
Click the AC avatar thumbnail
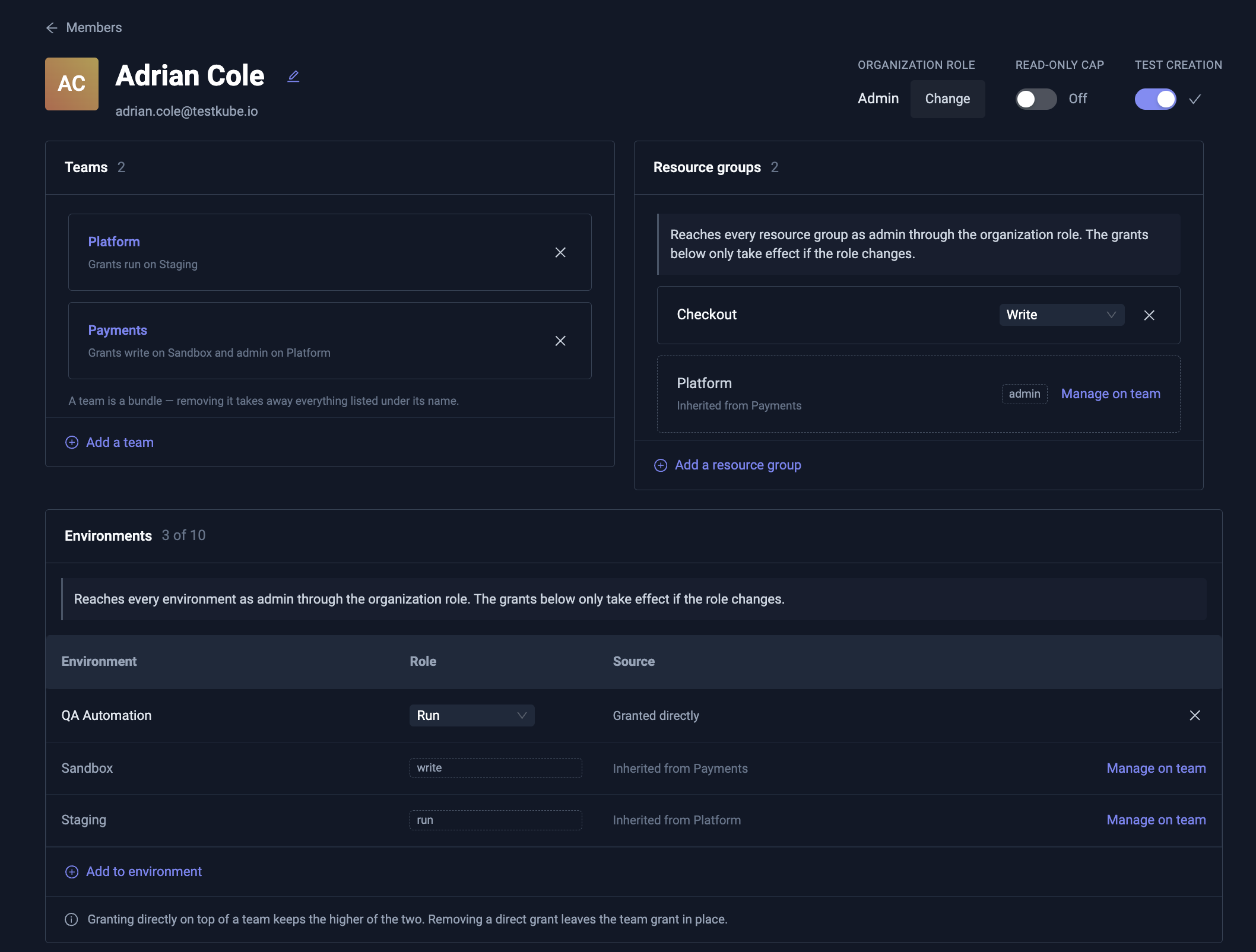[x=72, y=84]
